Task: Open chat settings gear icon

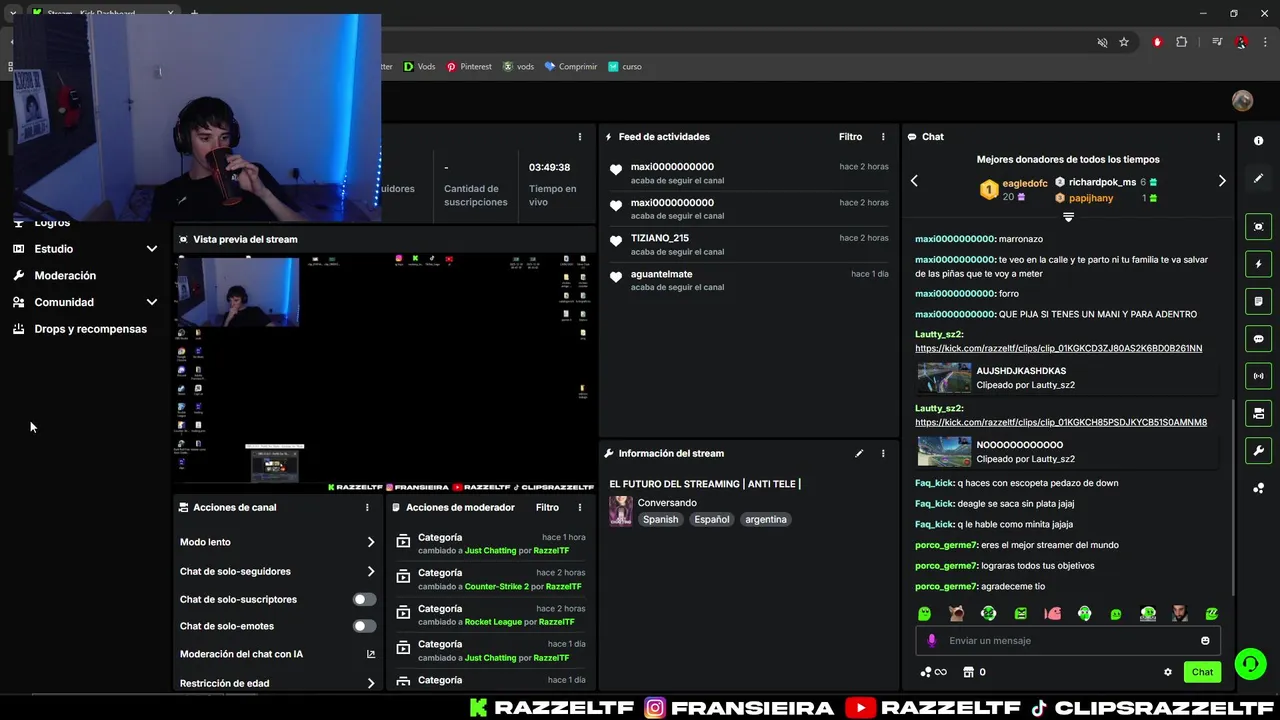Action: coord(1167,672)
